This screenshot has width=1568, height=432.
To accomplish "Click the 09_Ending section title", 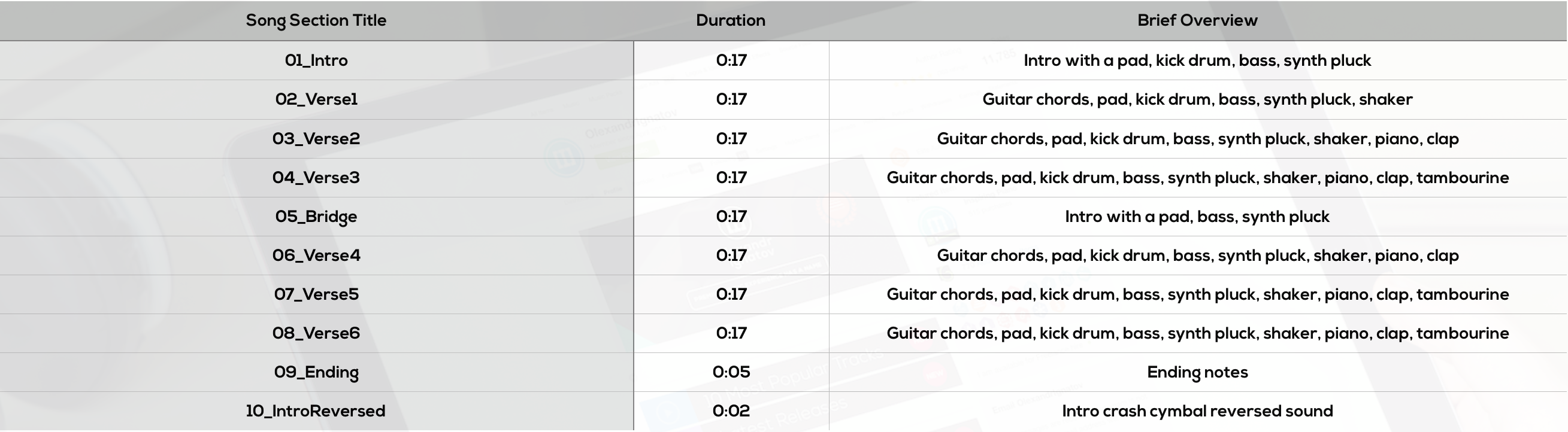I will (316, 373).
